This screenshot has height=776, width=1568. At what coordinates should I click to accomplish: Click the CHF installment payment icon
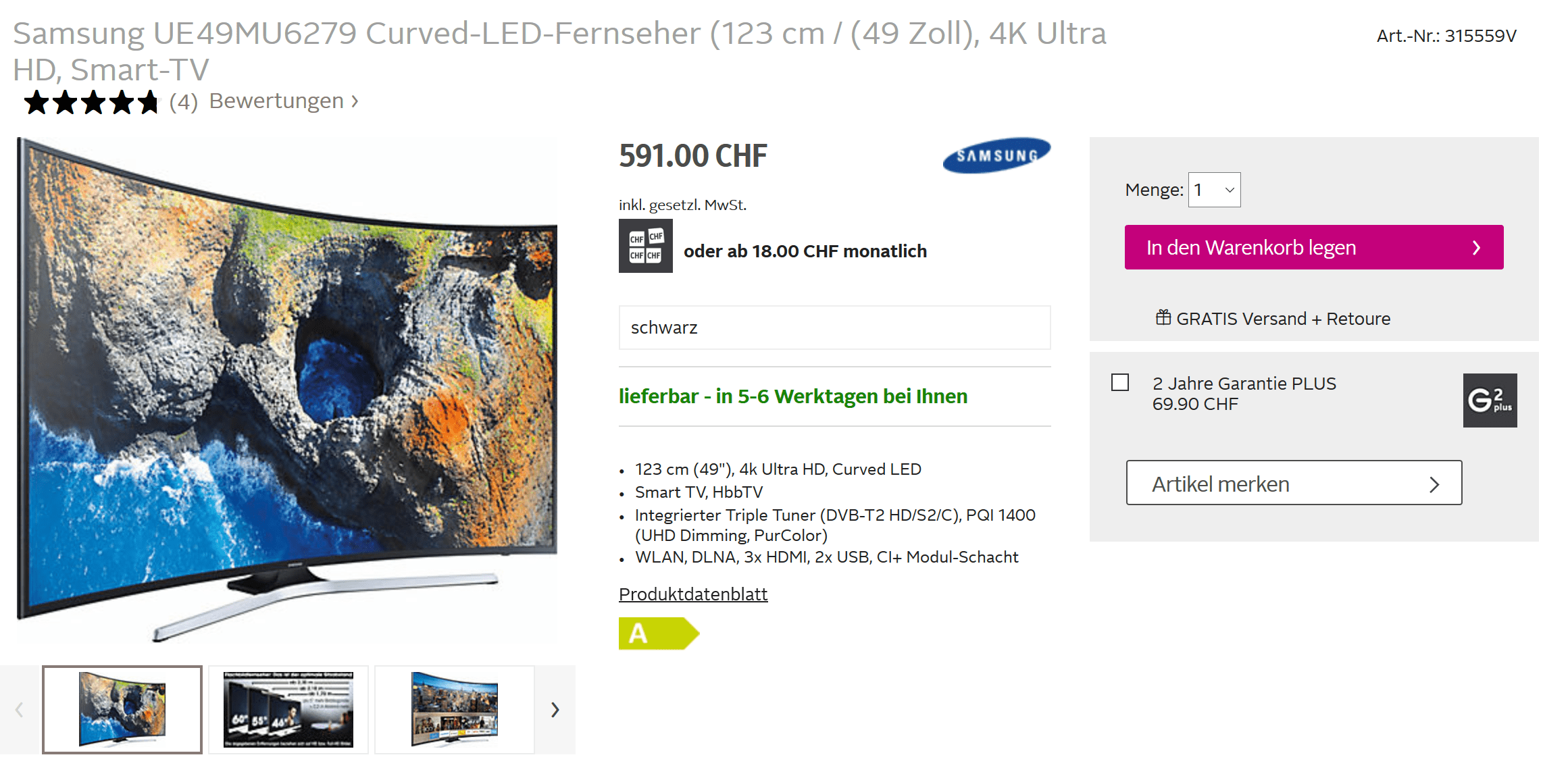click(645, 246)
